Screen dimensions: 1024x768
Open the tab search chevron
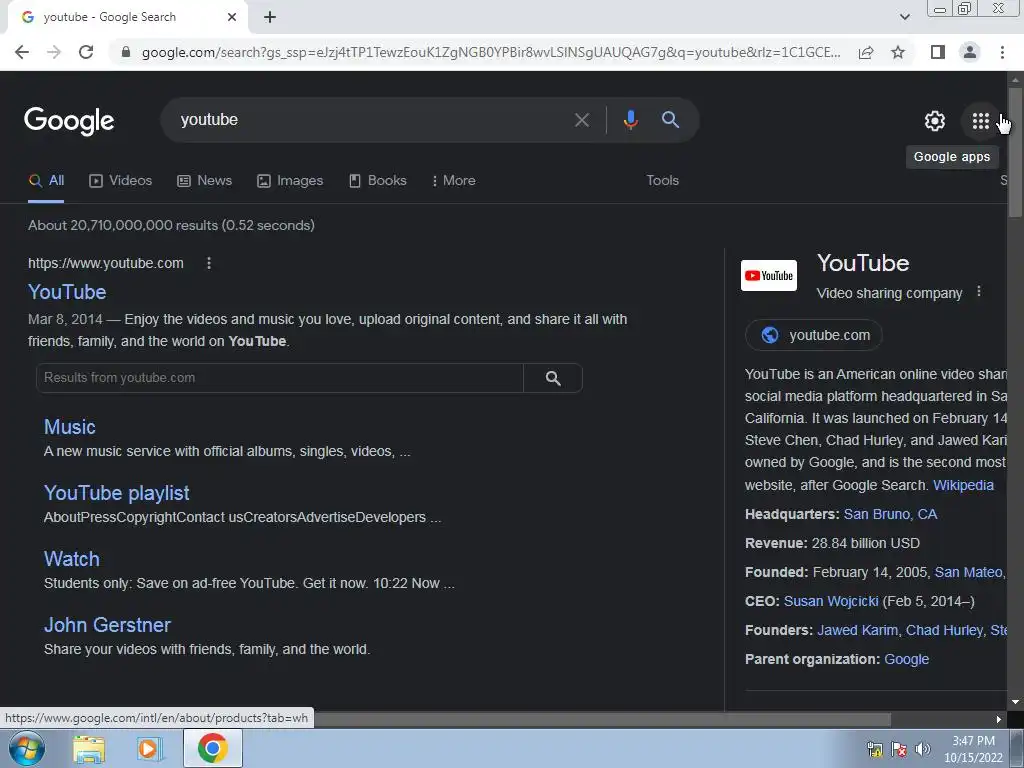(x=904, y=17)
